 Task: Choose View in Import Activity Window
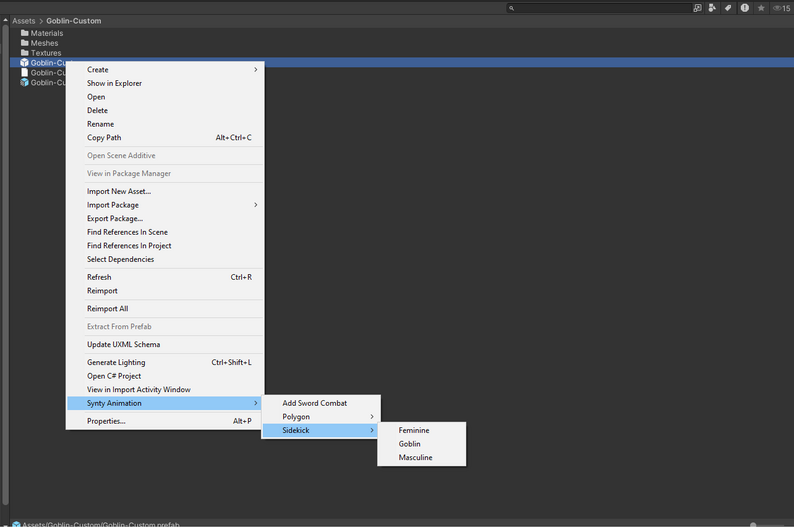(x=165, y=390)
